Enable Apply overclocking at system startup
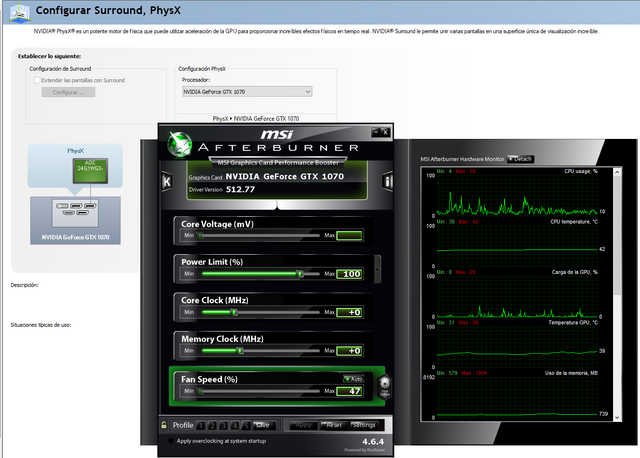This screenshot has width=640, height=458. [x=171, y=441]
